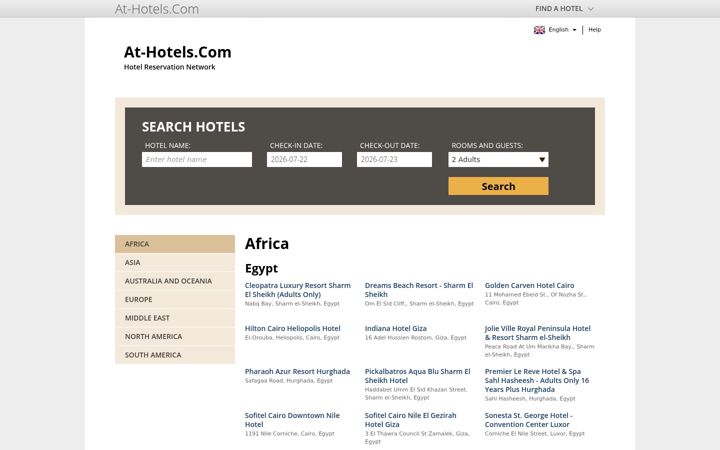Click the At-Hotels.Com top bar logo
This screenshot has width=720, height=450.
157,9
